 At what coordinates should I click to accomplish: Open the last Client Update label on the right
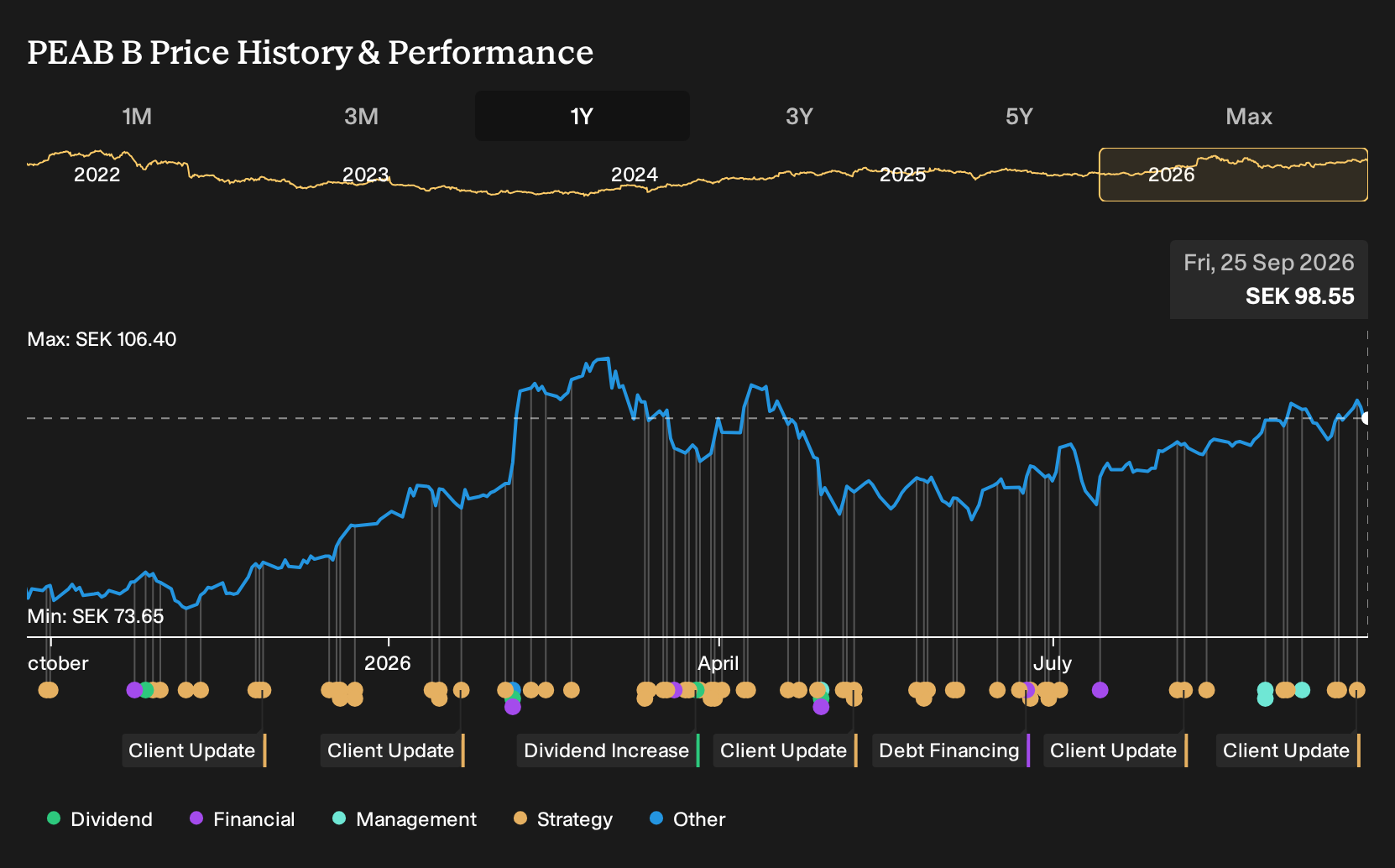point(1288,750)
